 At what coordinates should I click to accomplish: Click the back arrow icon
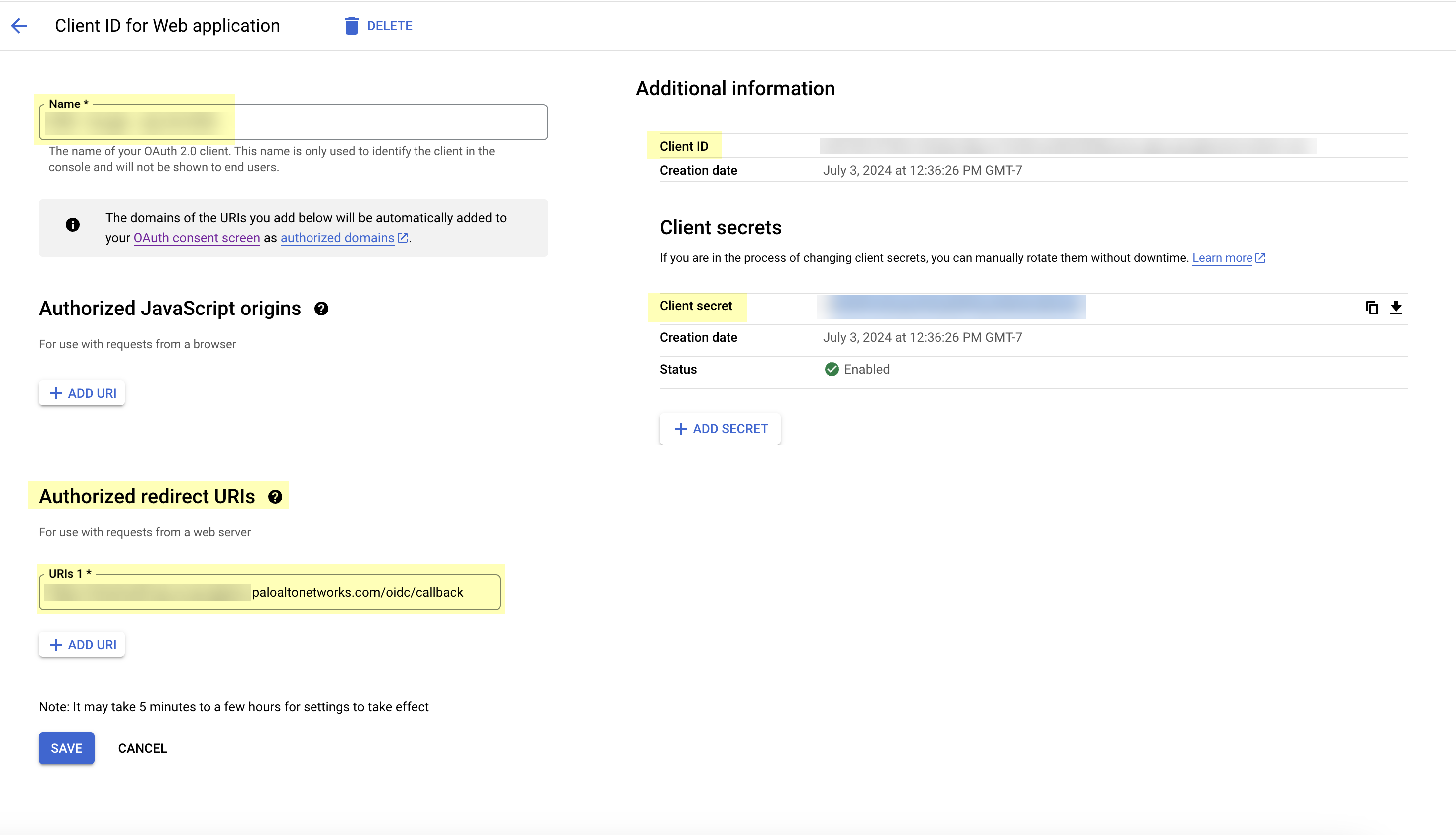pyautogui.click(x=19, y=26)
